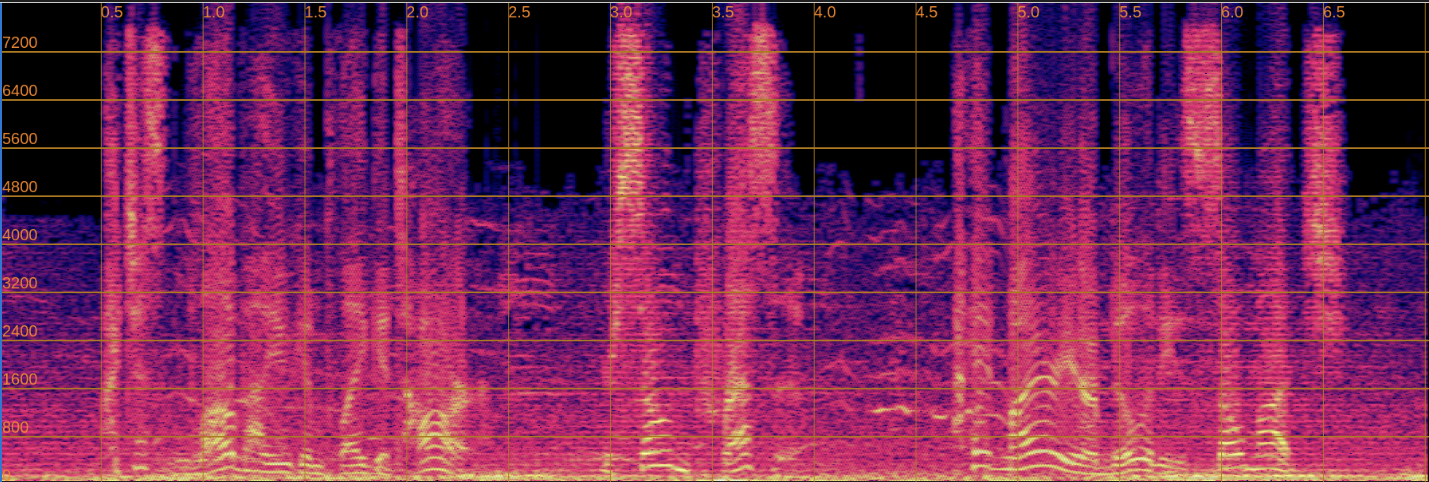
Task: Click the 3.0 time axis label
Action: (622, 12)
